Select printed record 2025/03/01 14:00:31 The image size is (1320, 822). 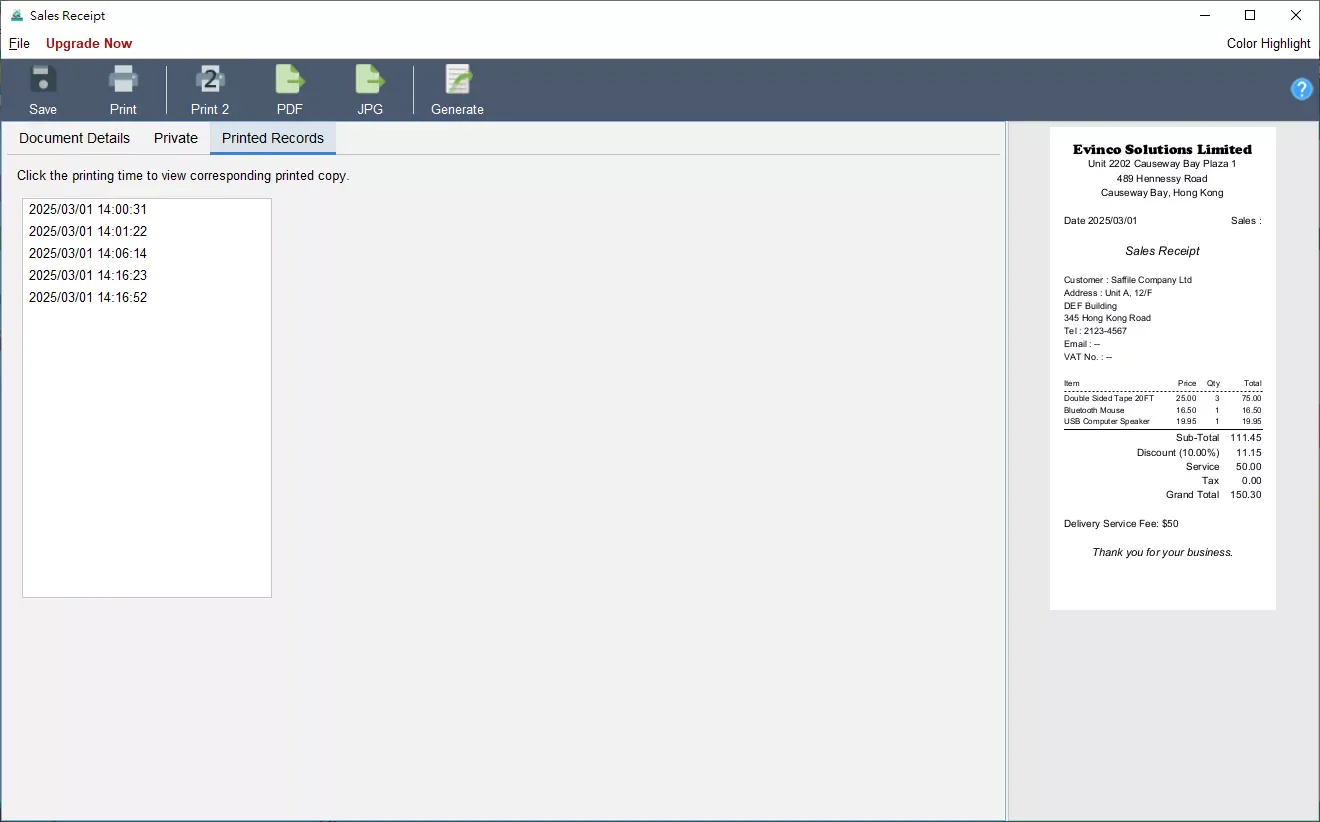[147, 210]
